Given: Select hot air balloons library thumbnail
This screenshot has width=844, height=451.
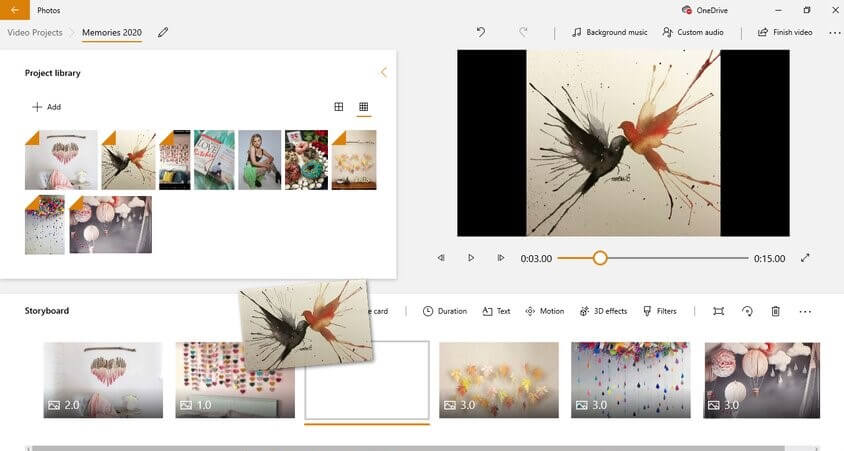Looking at the screenshot, I should [111, 224].
